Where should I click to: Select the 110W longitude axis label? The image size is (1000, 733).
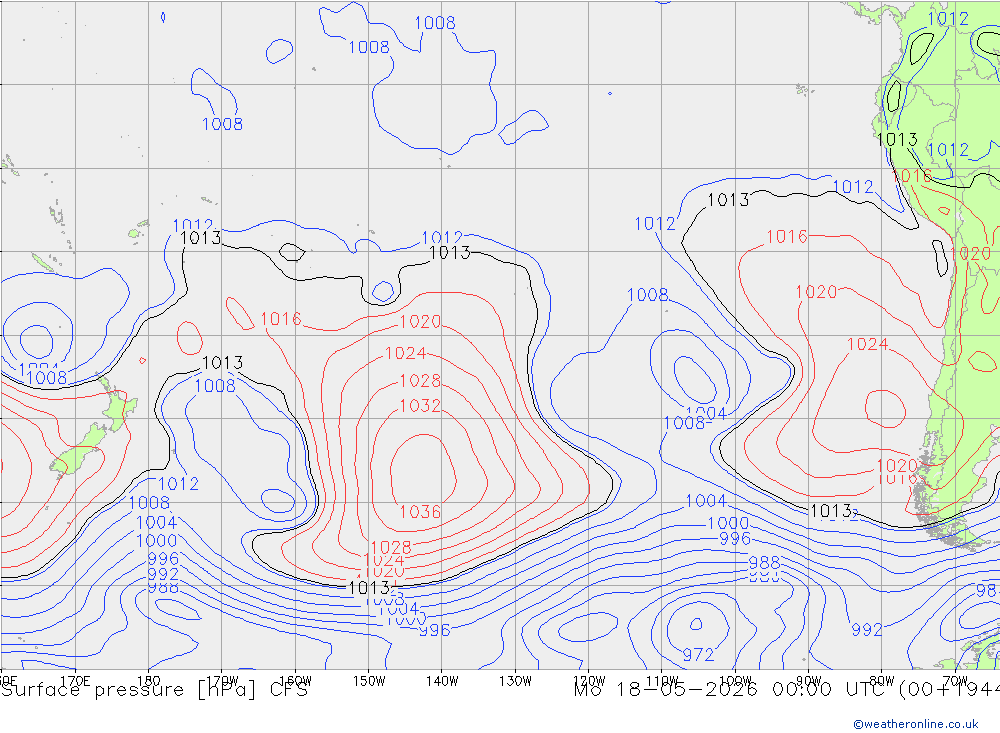click(662, 681)
